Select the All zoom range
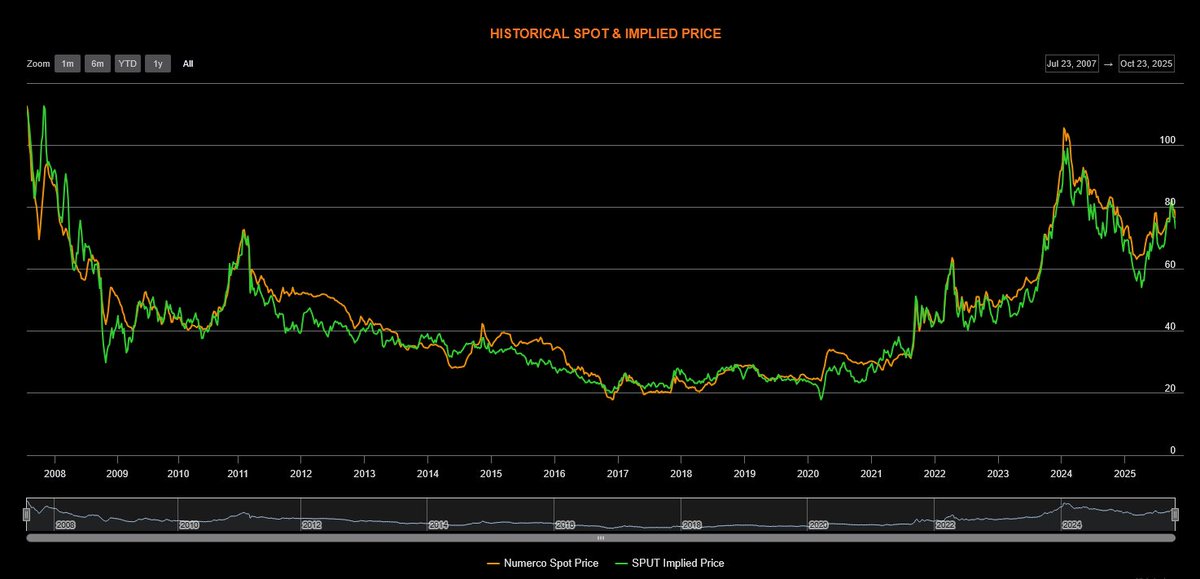The width and height of the screenshot is (1200, 579). pos(188,64)
